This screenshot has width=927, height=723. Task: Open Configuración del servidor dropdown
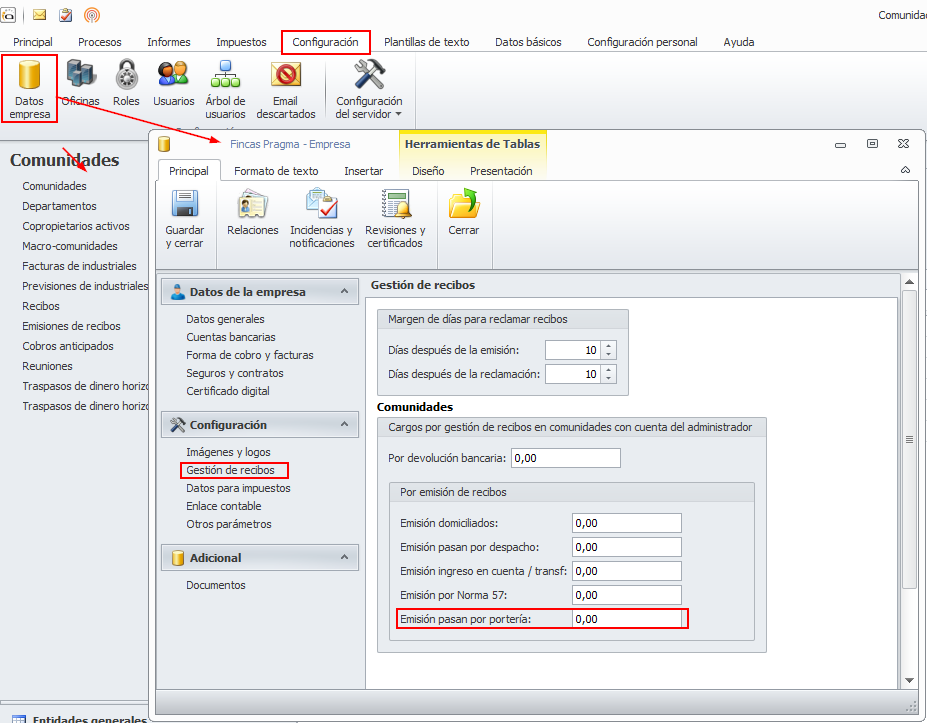point(369,89)
